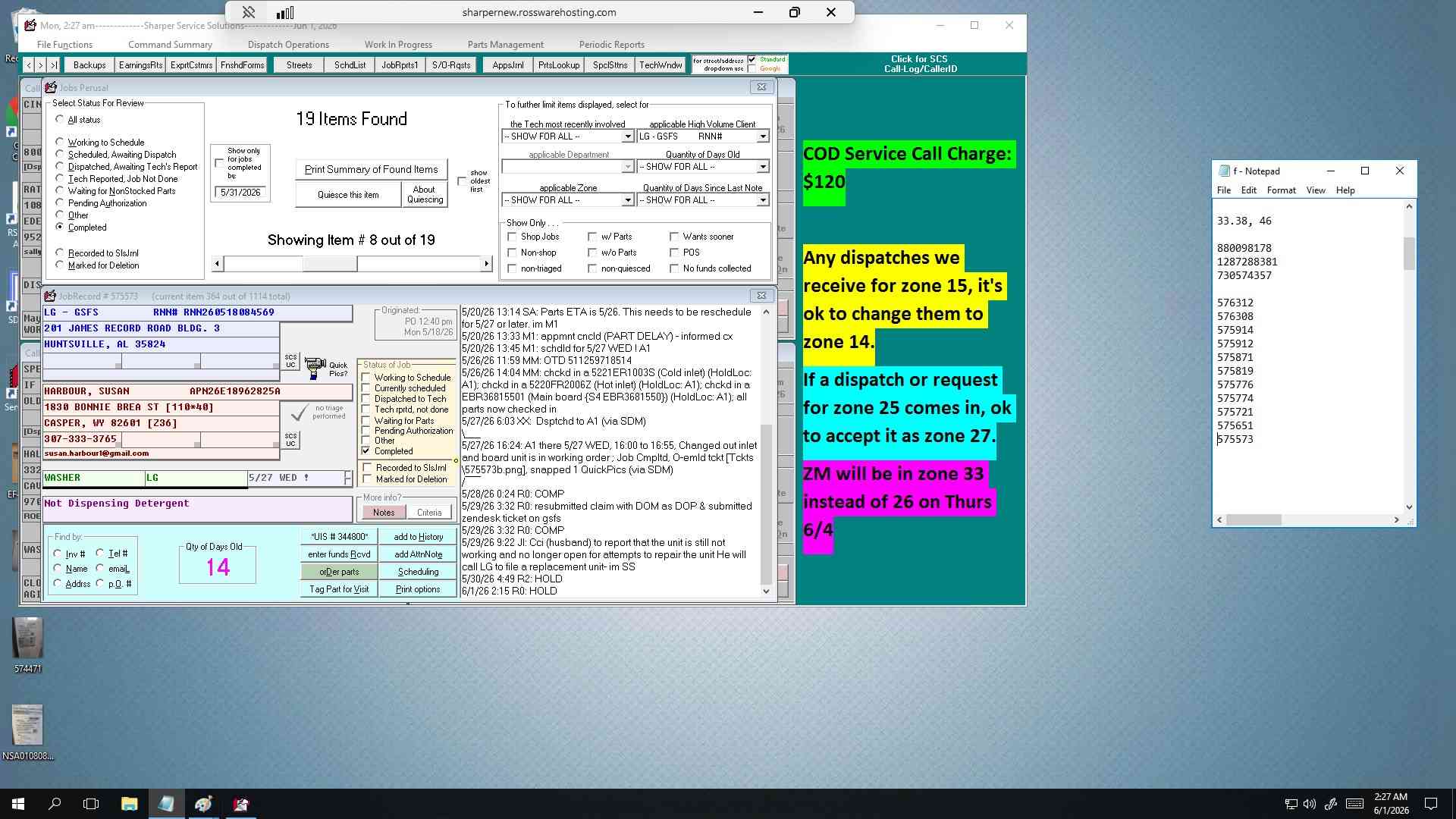Click the Task View taskbar icon
The image size is (1456, 819).
(x=91, y=804)
